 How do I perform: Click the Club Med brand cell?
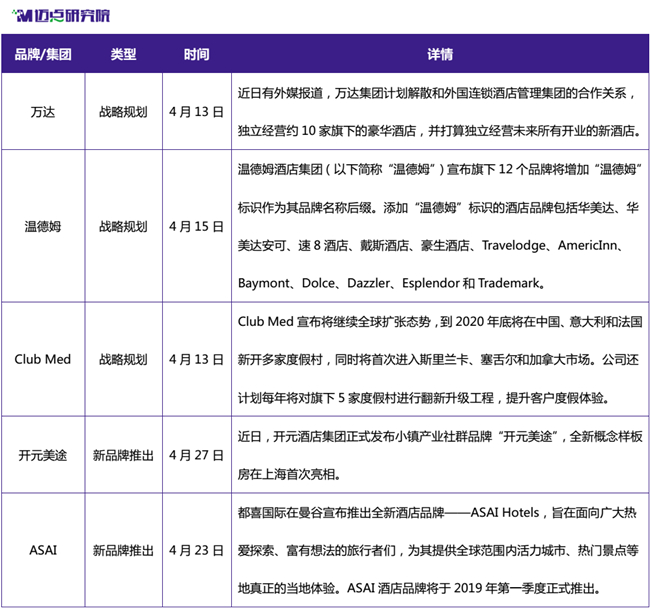(x=43, y=359)
